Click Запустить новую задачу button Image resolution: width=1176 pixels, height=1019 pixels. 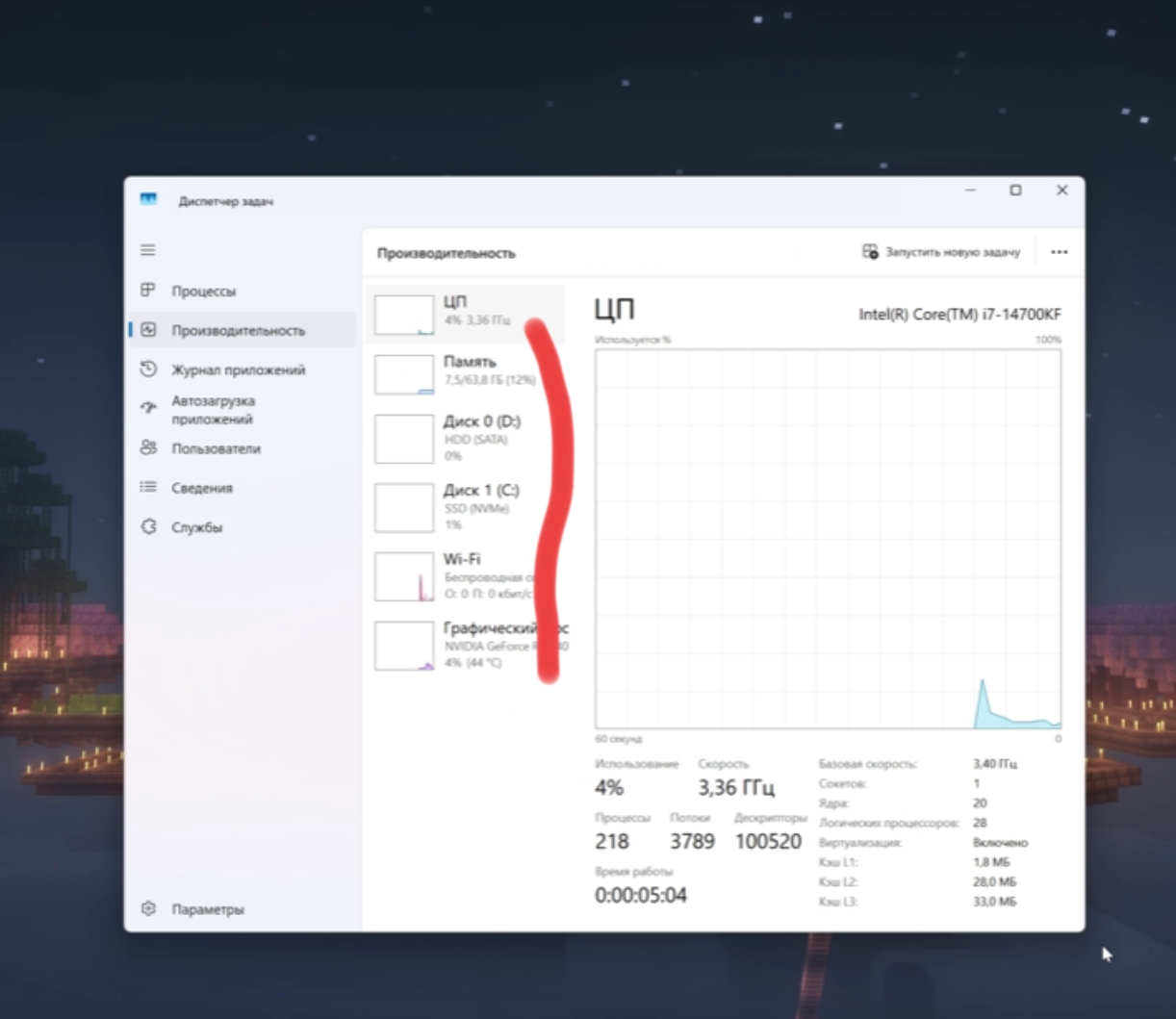[x=941, y=252]
